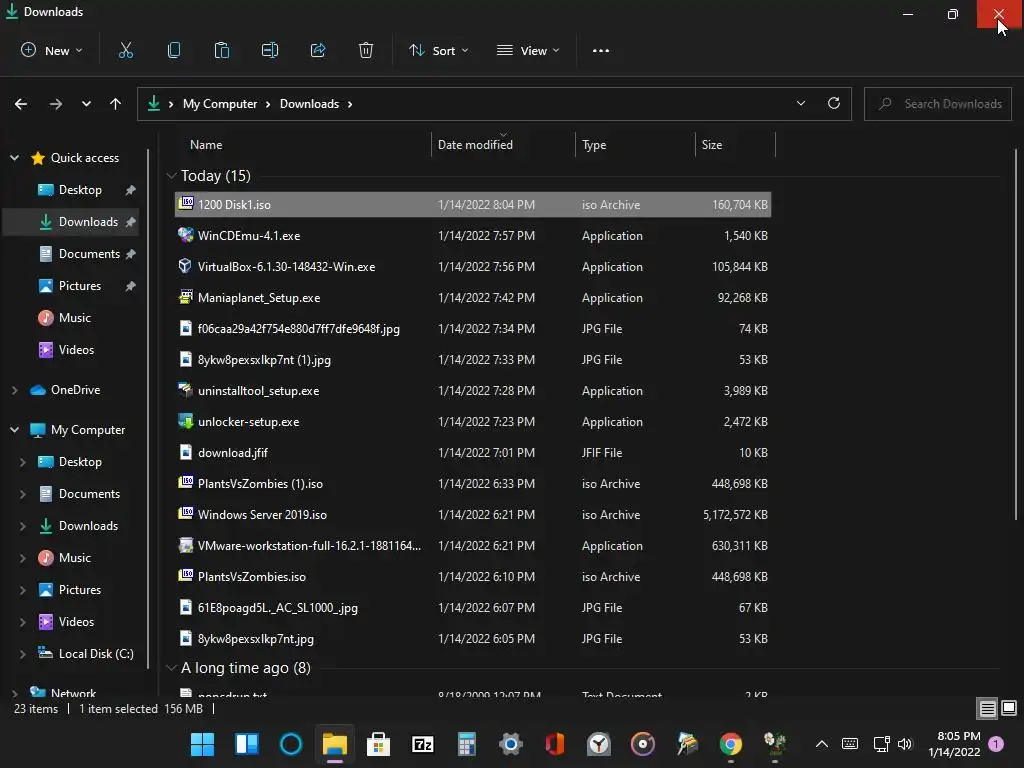Select Pictures under Quick access
This screenshot has height=768, width=1024.
pyautogui.click(x=80, y=286)
